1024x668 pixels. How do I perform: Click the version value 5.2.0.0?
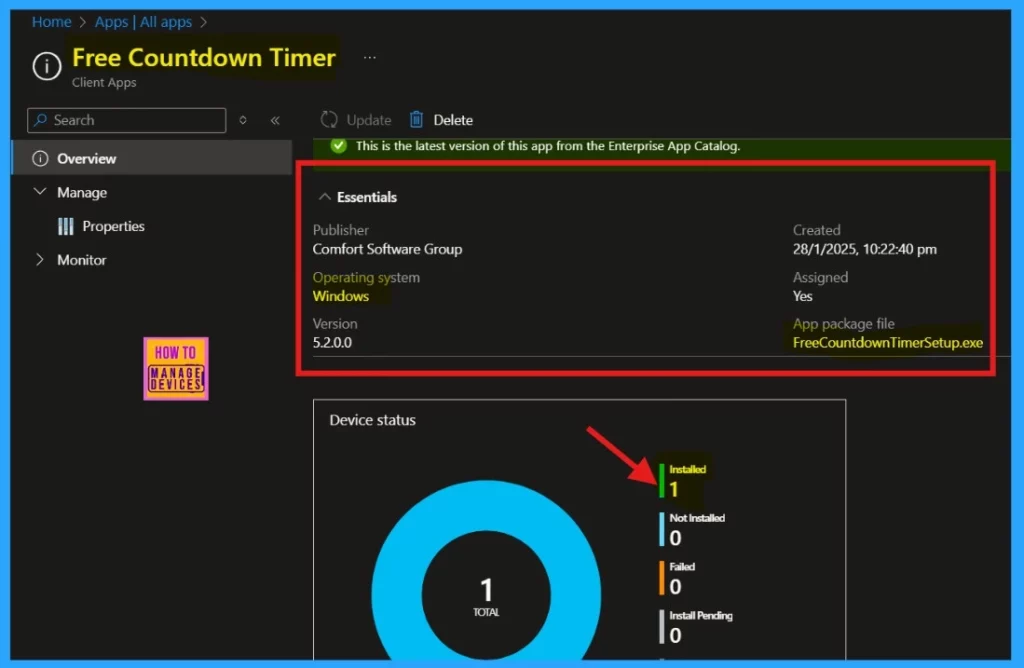[332, 343]
